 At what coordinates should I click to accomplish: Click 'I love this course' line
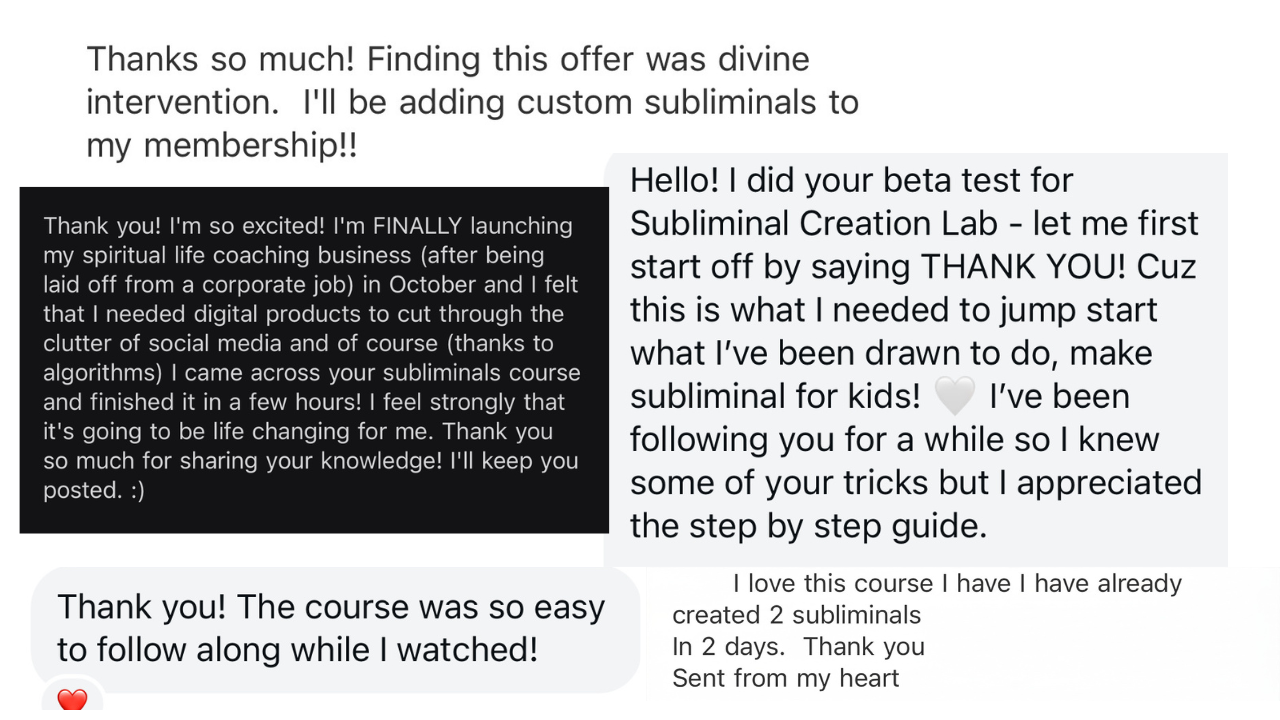[x=956, y=584]
